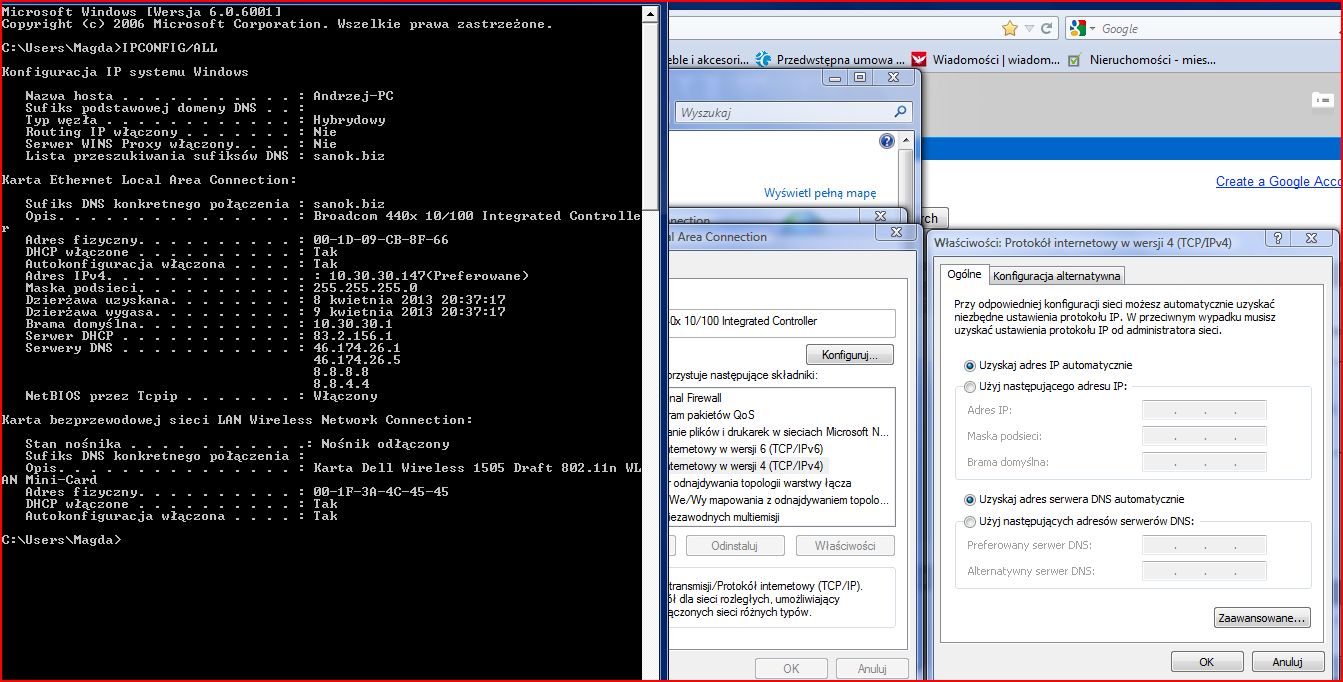This screenshot has height=682, width=1343.
Task: Select the Firewall component list item
Action: click(695, 398)
